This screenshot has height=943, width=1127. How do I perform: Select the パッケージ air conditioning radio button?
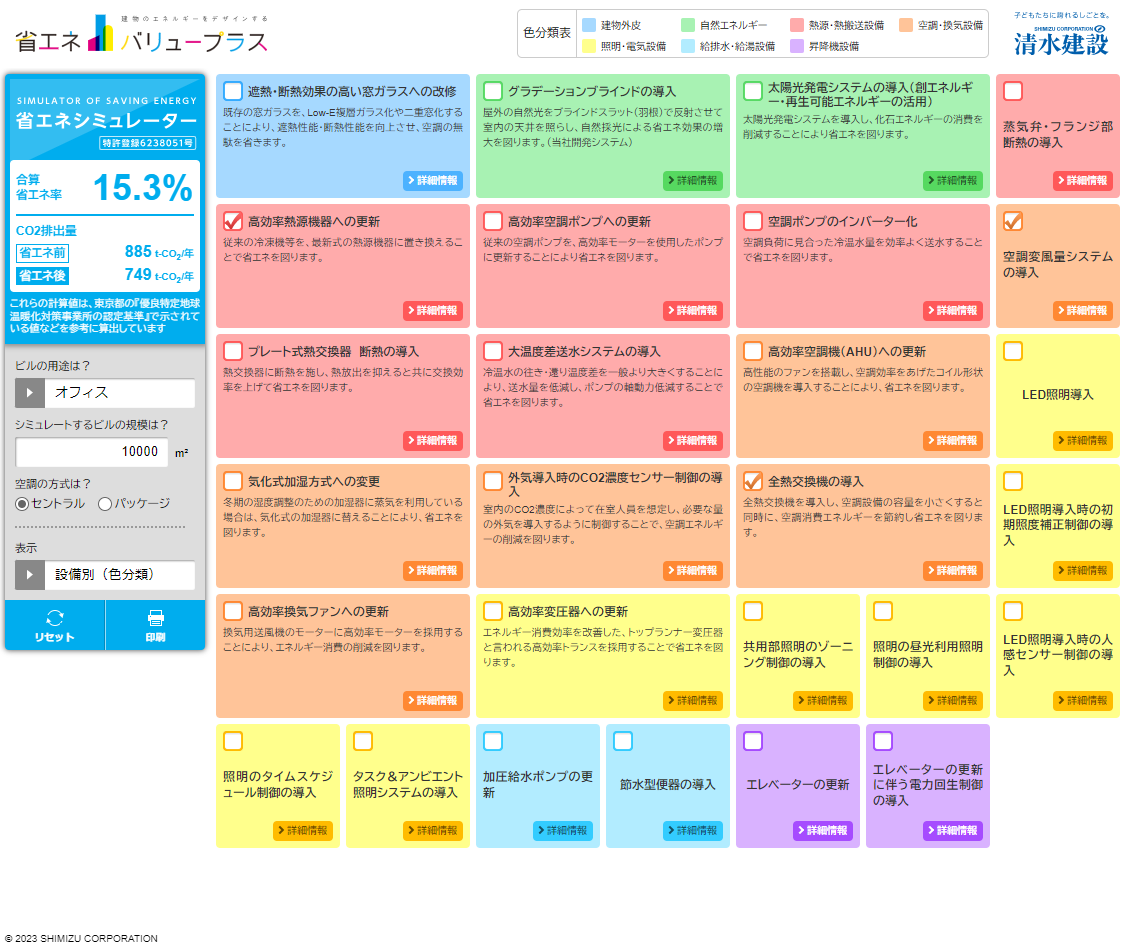click(x=105, y=504)
